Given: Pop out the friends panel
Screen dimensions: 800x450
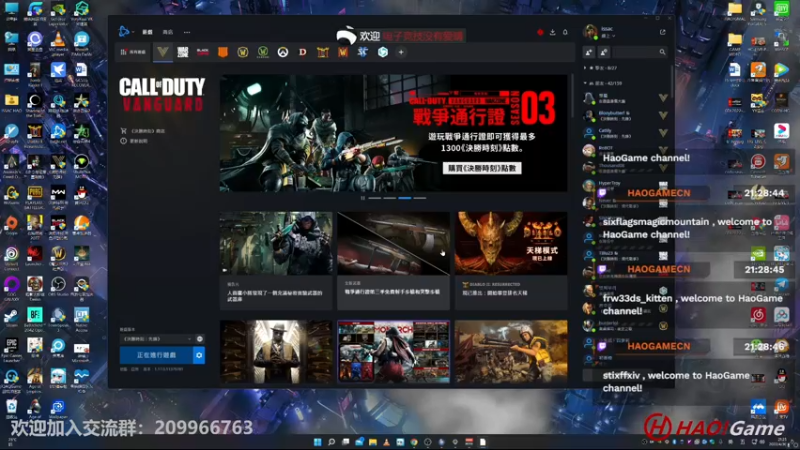Looking at the screenshot, I should tap(663, 32).
